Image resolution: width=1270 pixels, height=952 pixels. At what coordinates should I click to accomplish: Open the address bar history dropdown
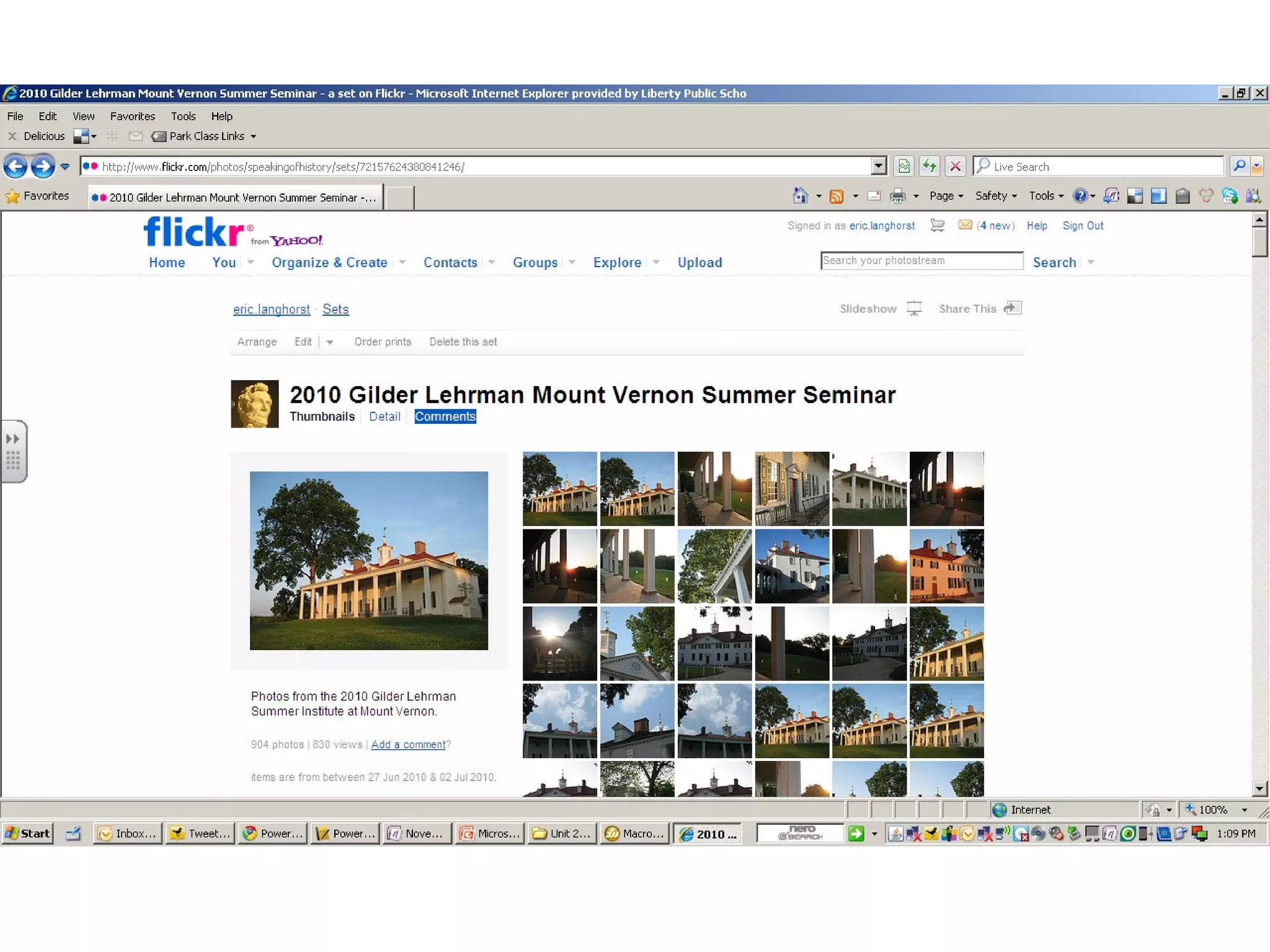[x=878, y=166]
